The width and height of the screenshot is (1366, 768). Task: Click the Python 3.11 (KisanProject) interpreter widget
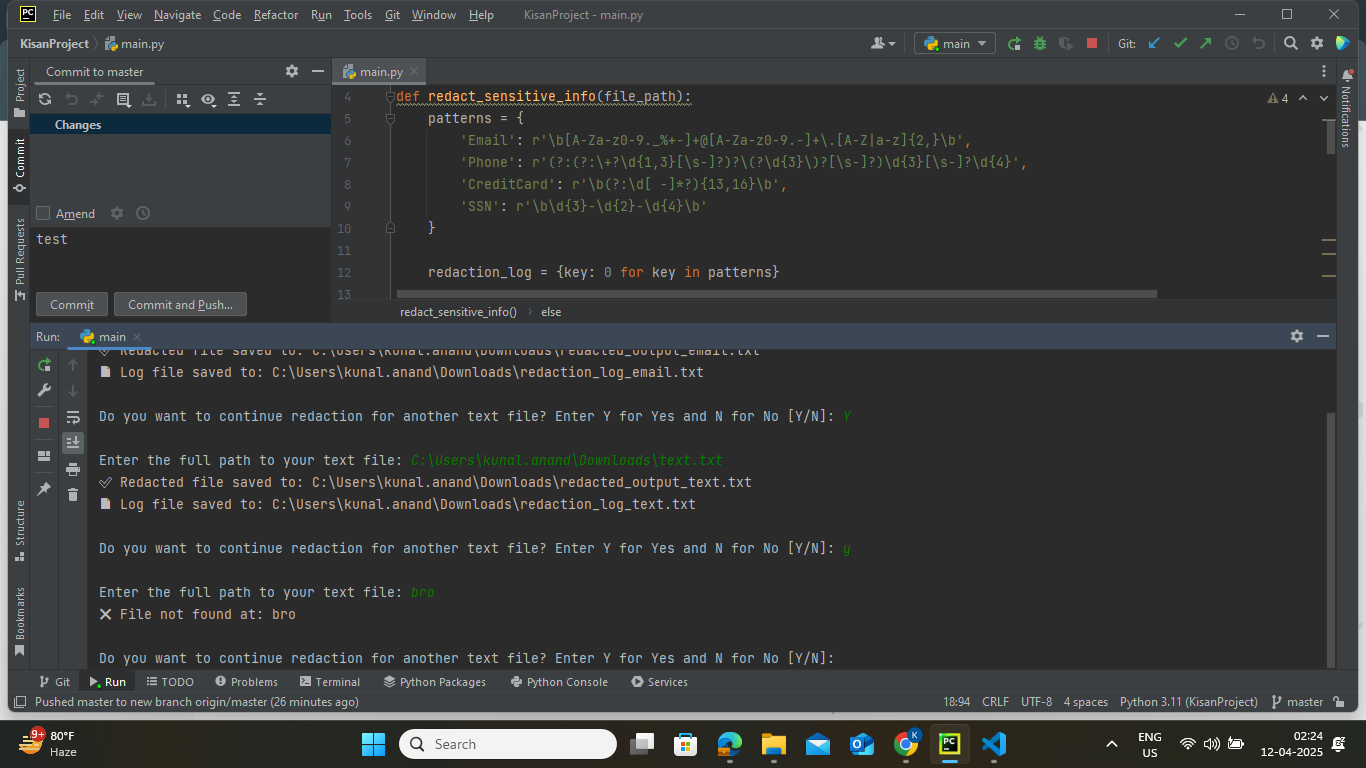pos(1188,702)
